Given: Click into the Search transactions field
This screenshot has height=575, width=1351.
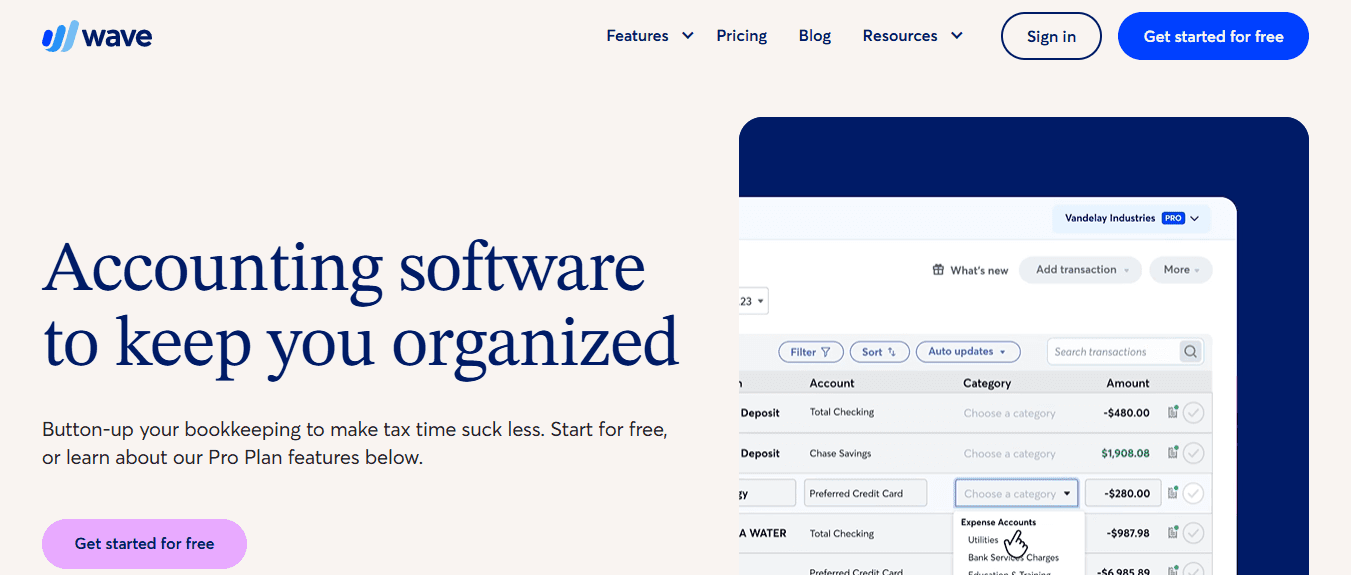Looking at the screenshot, I should point(1112,352).
